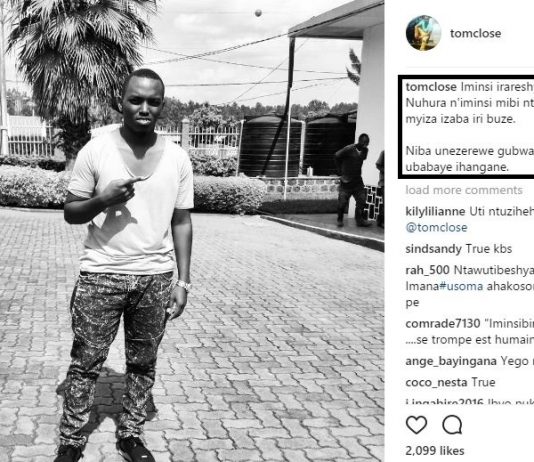View the 2,099 likes list
The height and width of the screenshot is (462, 534).
[x=435, y=451]
